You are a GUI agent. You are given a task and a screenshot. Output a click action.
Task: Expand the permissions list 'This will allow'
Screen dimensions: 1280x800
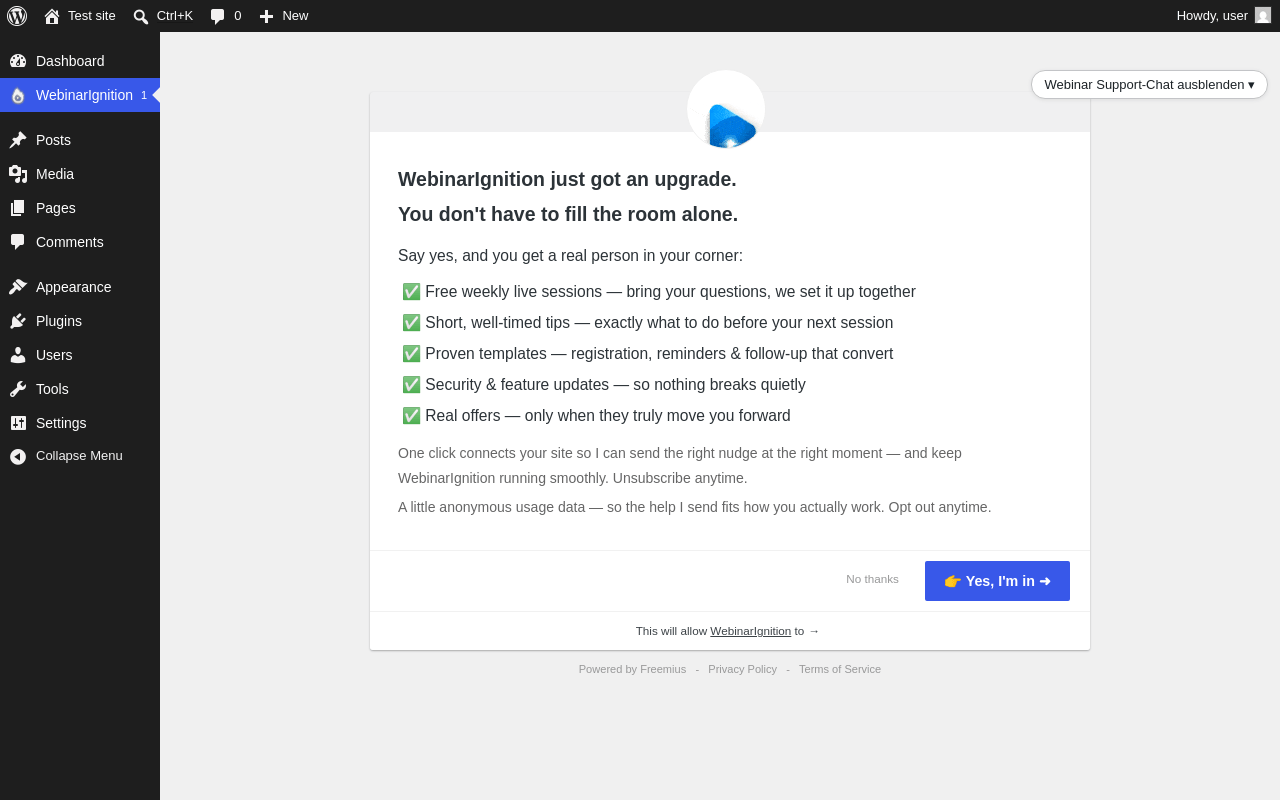[x=728, y=631]
